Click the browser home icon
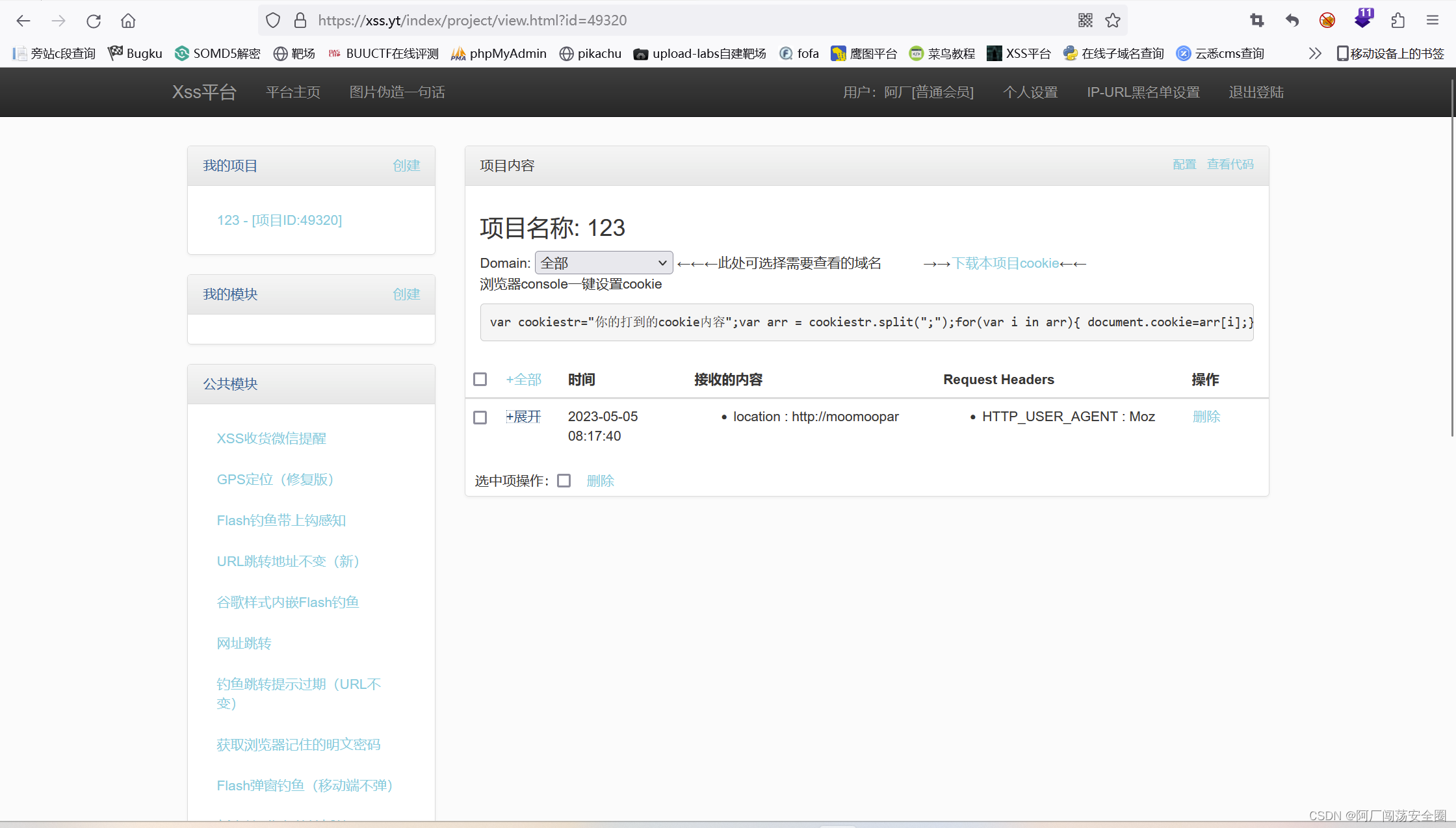The image size is (1456, 828). [127, 20]
